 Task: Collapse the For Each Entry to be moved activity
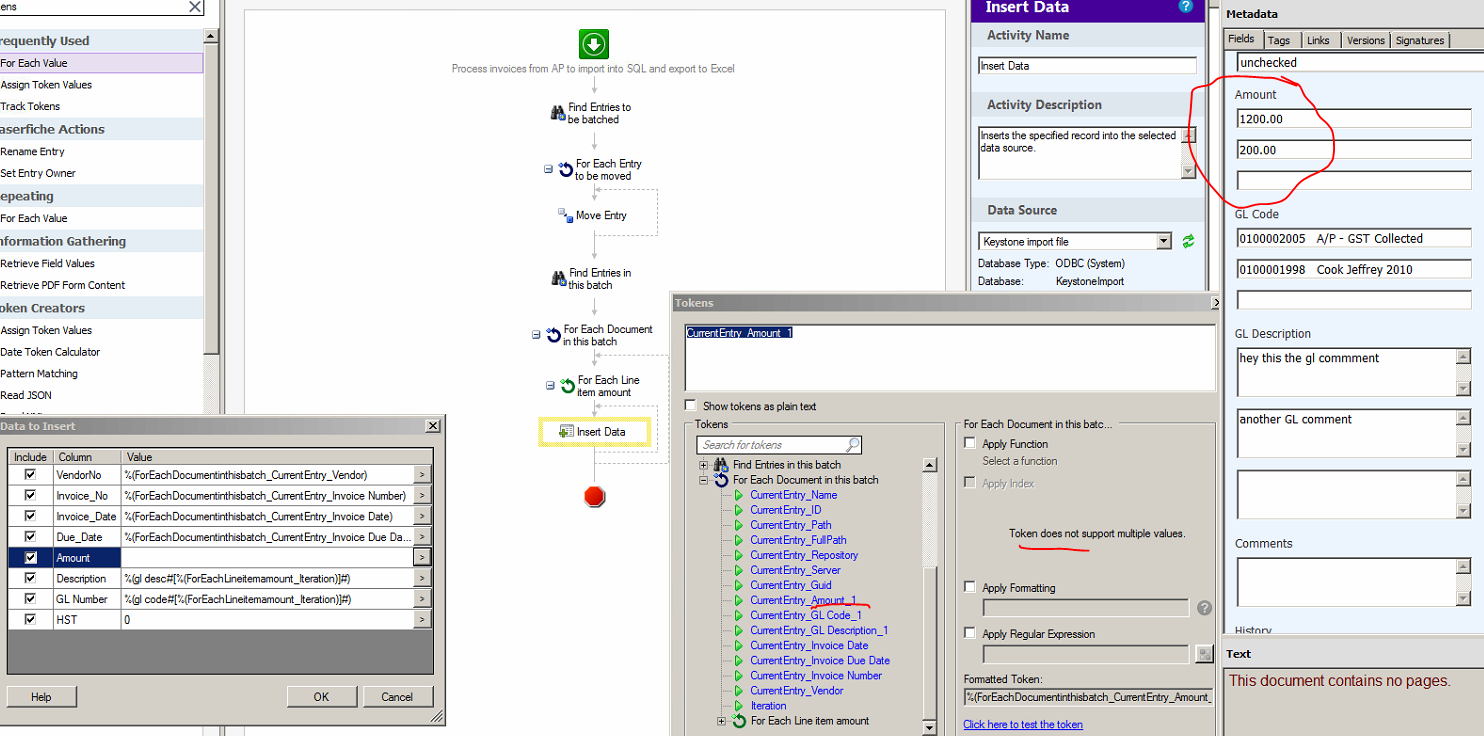548,170
